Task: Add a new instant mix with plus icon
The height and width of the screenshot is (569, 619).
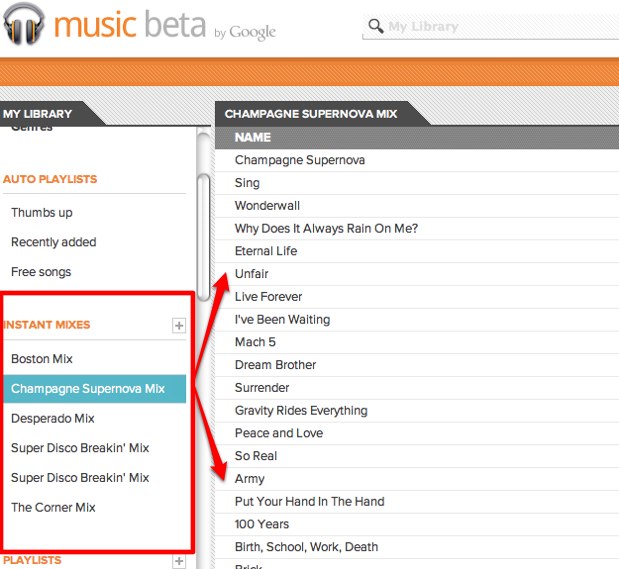Action: (x=179, y=325)
